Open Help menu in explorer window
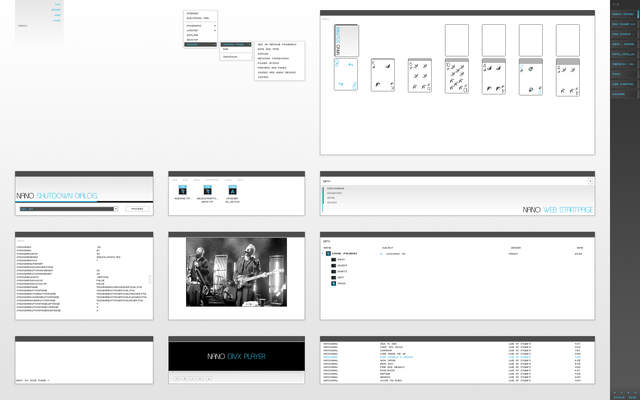The height and width of the screenshot is (400, 640). [240, 180]
